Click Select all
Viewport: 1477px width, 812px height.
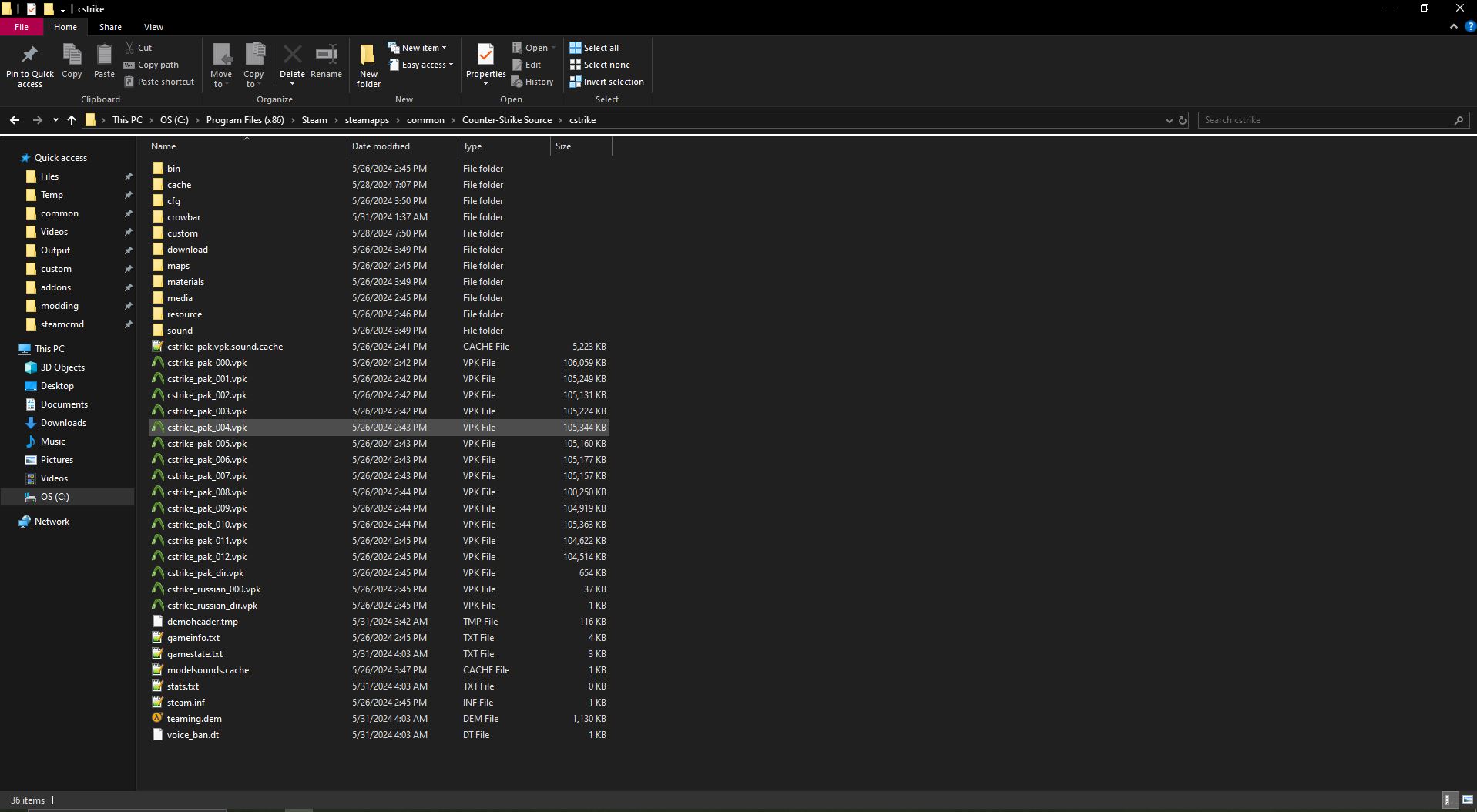(x=594, y=48)
